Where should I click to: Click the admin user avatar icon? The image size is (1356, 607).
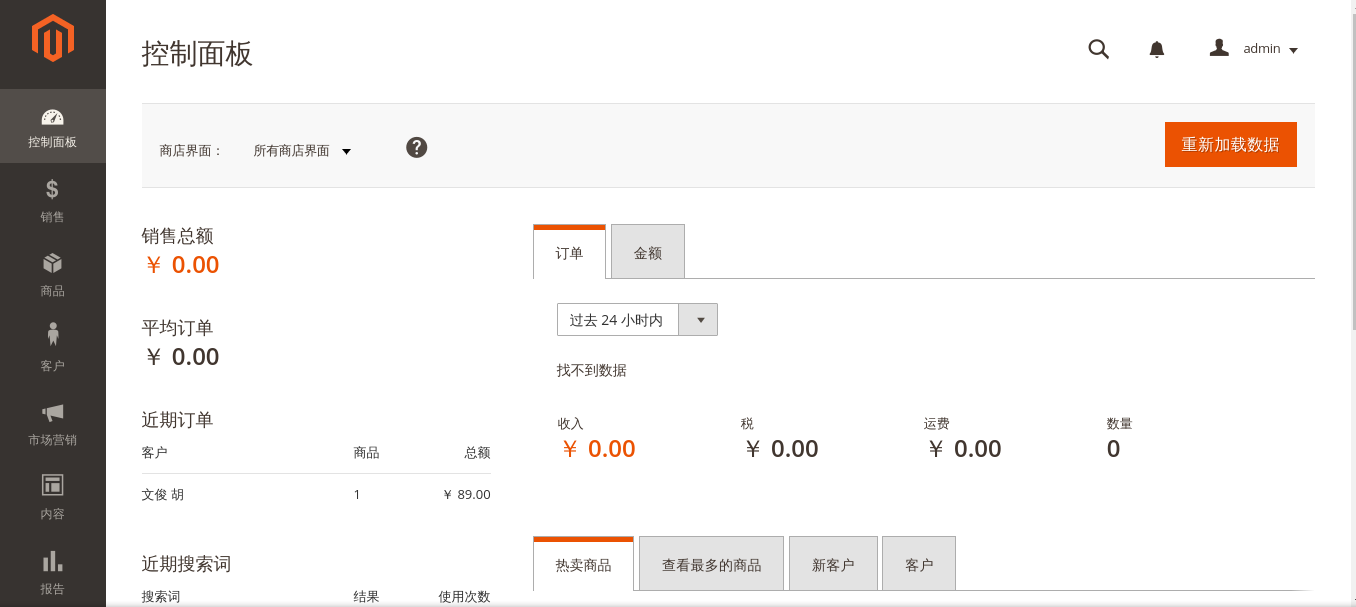pyautogui.click(x=1219, y=48)
